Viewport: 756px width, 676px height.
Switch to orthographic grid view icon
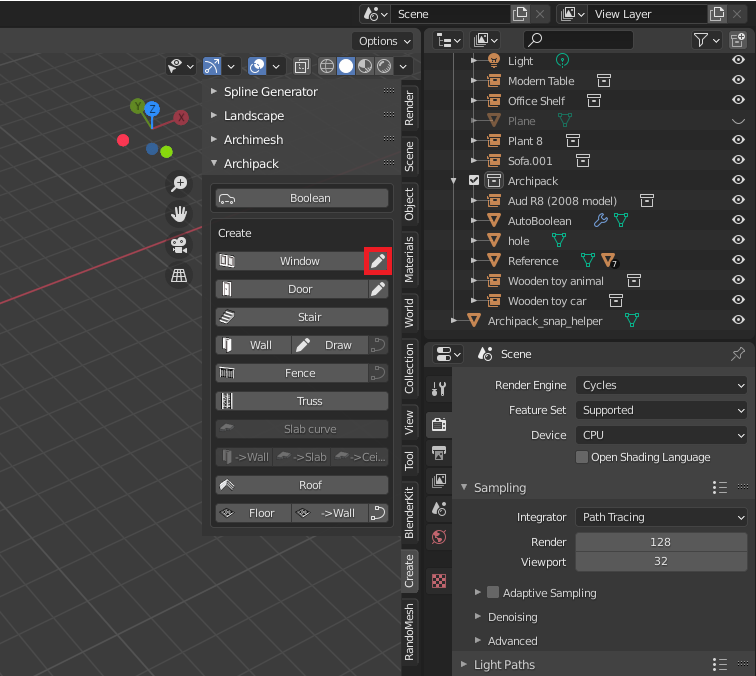[x=179, y=275]
